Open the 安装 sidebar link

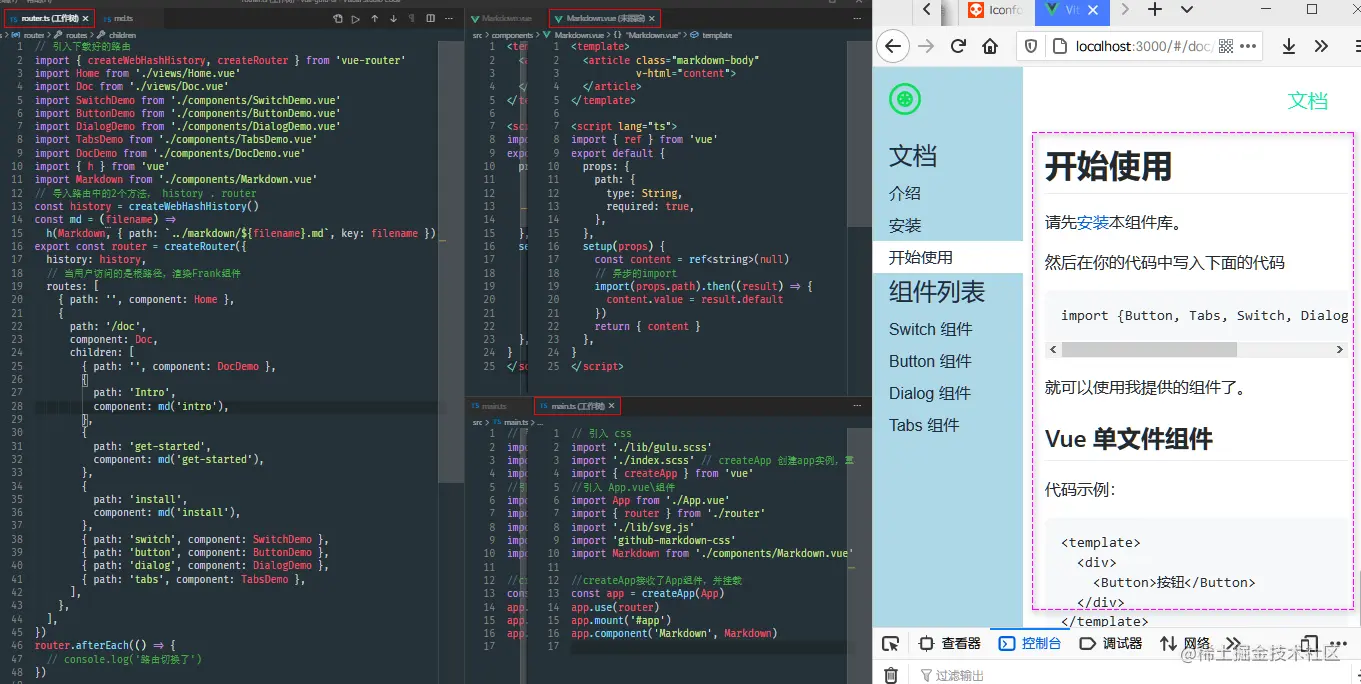905,225
